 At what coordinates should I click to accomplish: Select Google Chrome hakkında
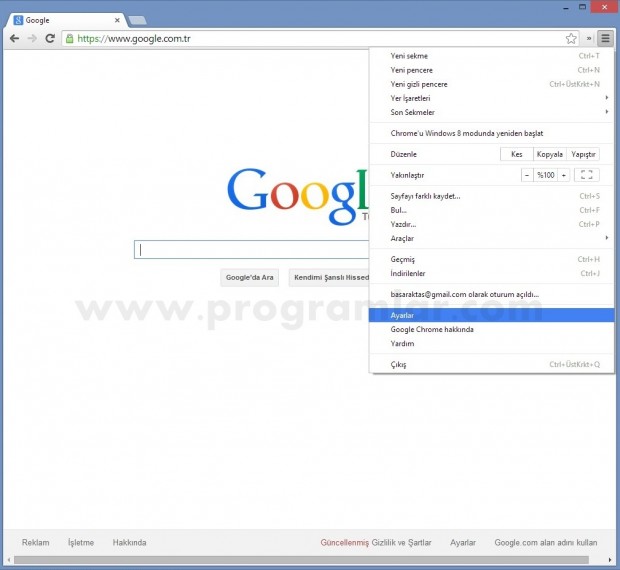pyautogui.click(x=491, y=329)
